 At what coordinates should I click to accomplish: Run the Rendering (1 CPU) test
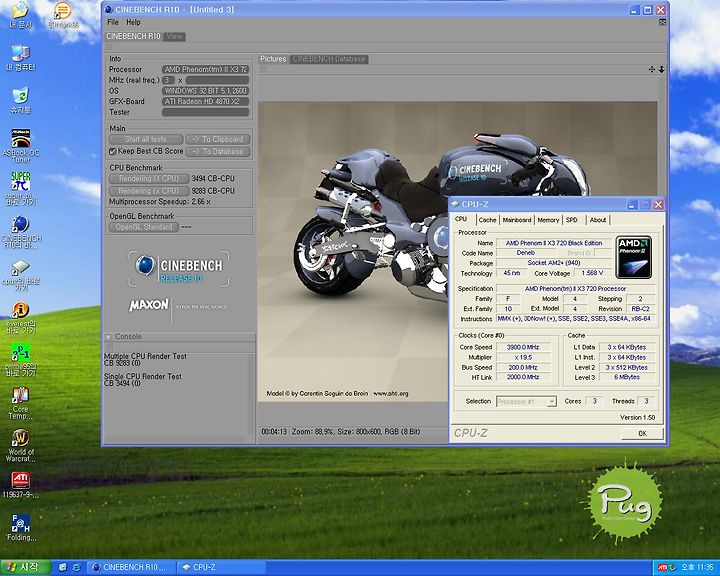[x=149, y=178]
